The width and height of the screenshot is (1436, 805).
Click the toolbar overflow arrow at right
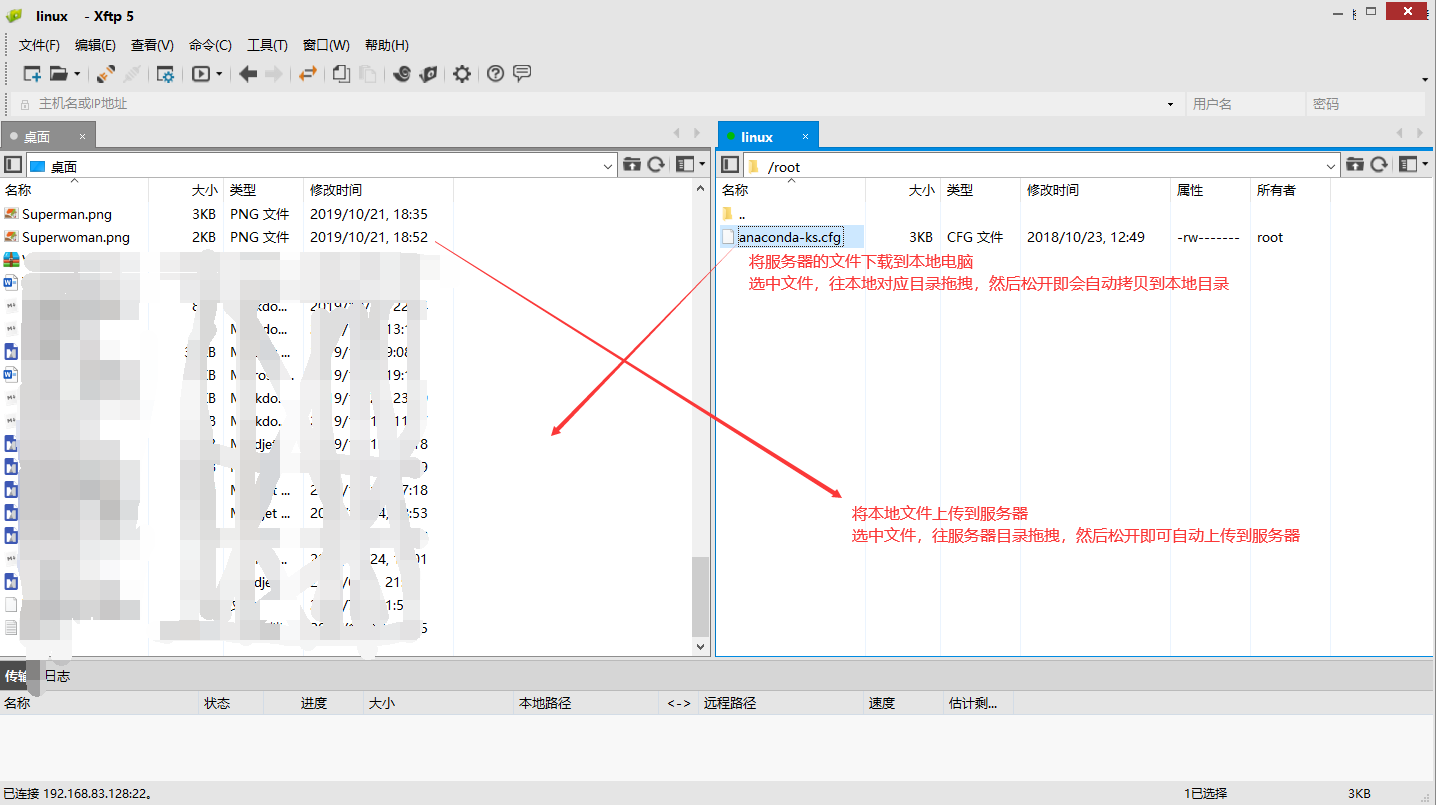pos(1425,79)
